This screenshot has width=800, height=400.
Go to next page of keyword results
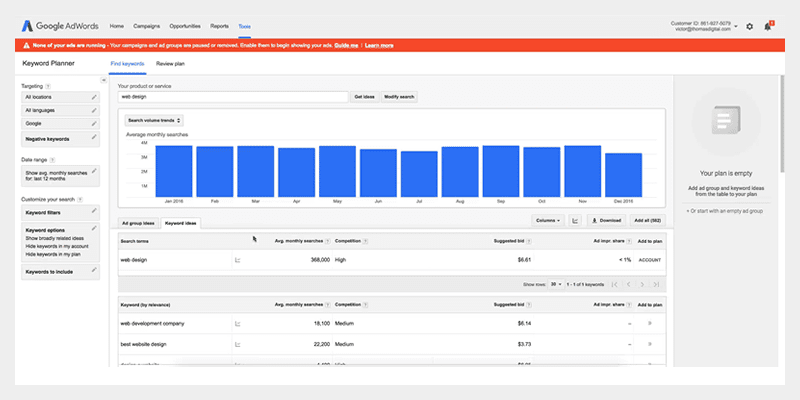642,285
